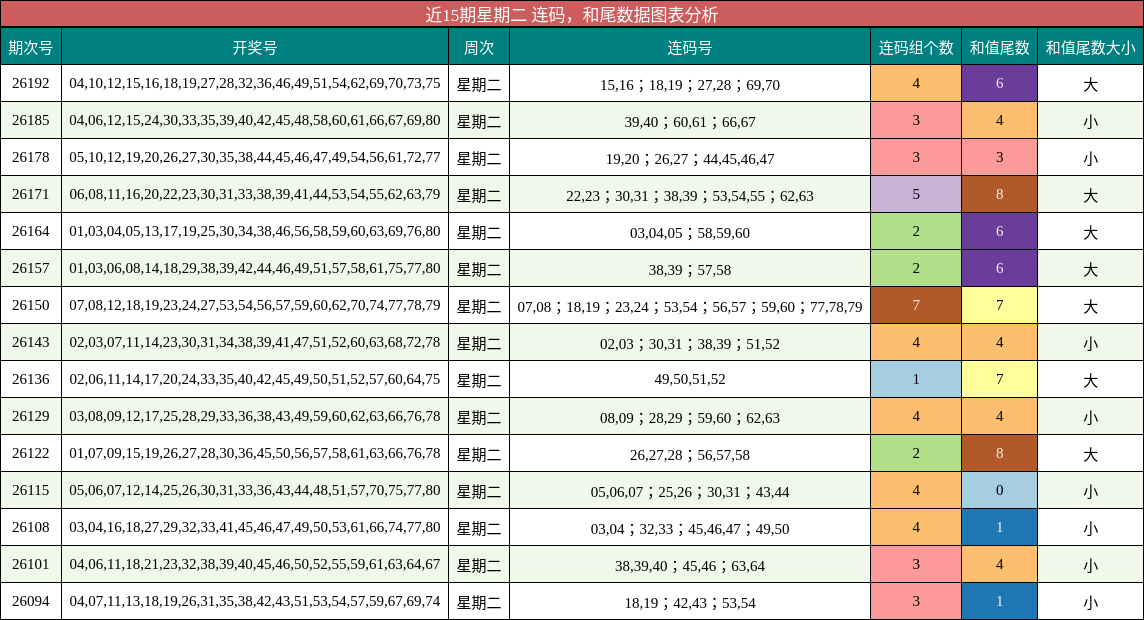Image resolution: width=1144 pixels, height=620 pixels.
Task: Select issue number 26178
Action: click(31, 158)
